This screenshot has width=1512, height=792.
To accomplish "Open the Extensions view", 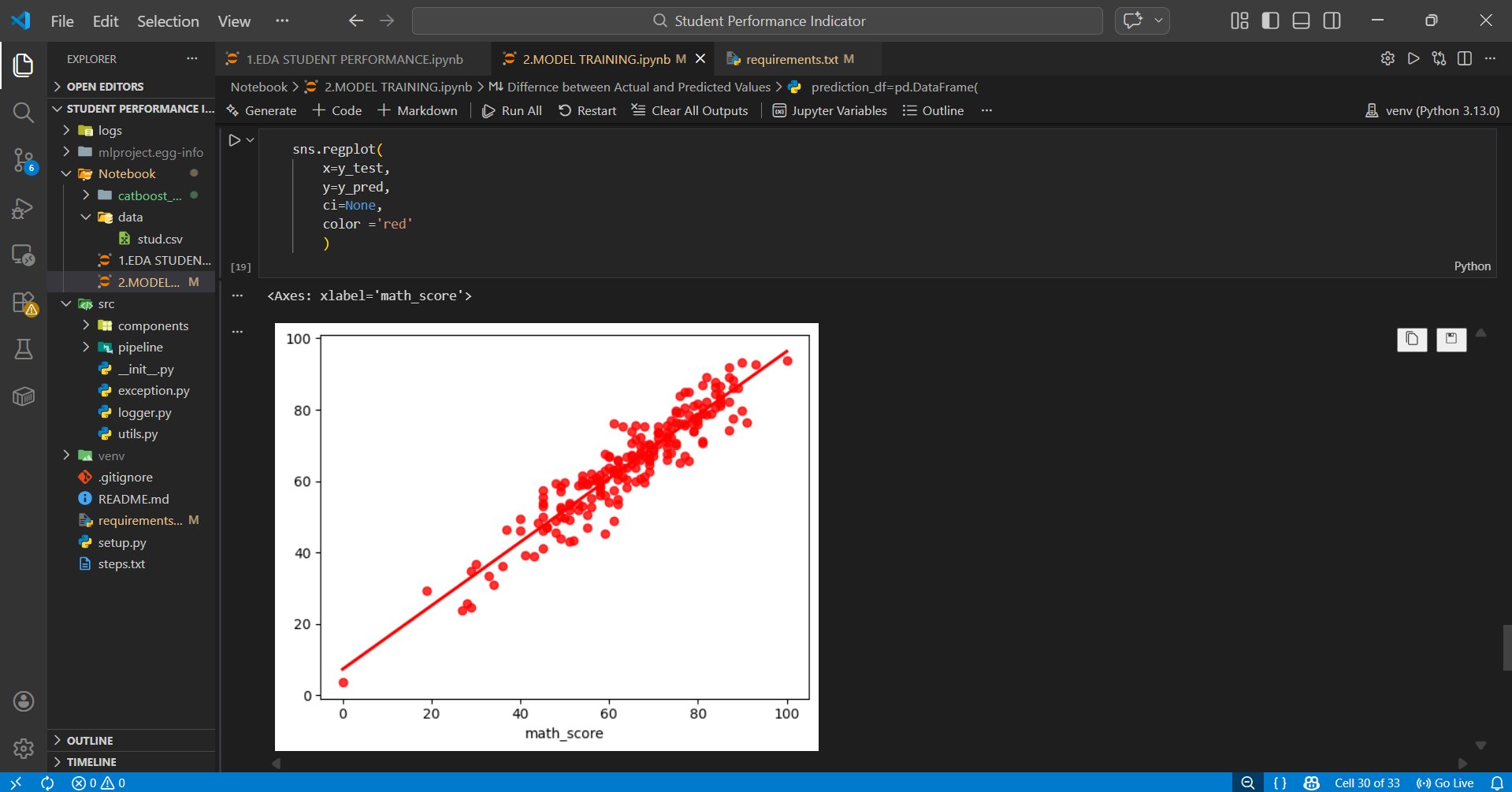I will coord(24,303).
